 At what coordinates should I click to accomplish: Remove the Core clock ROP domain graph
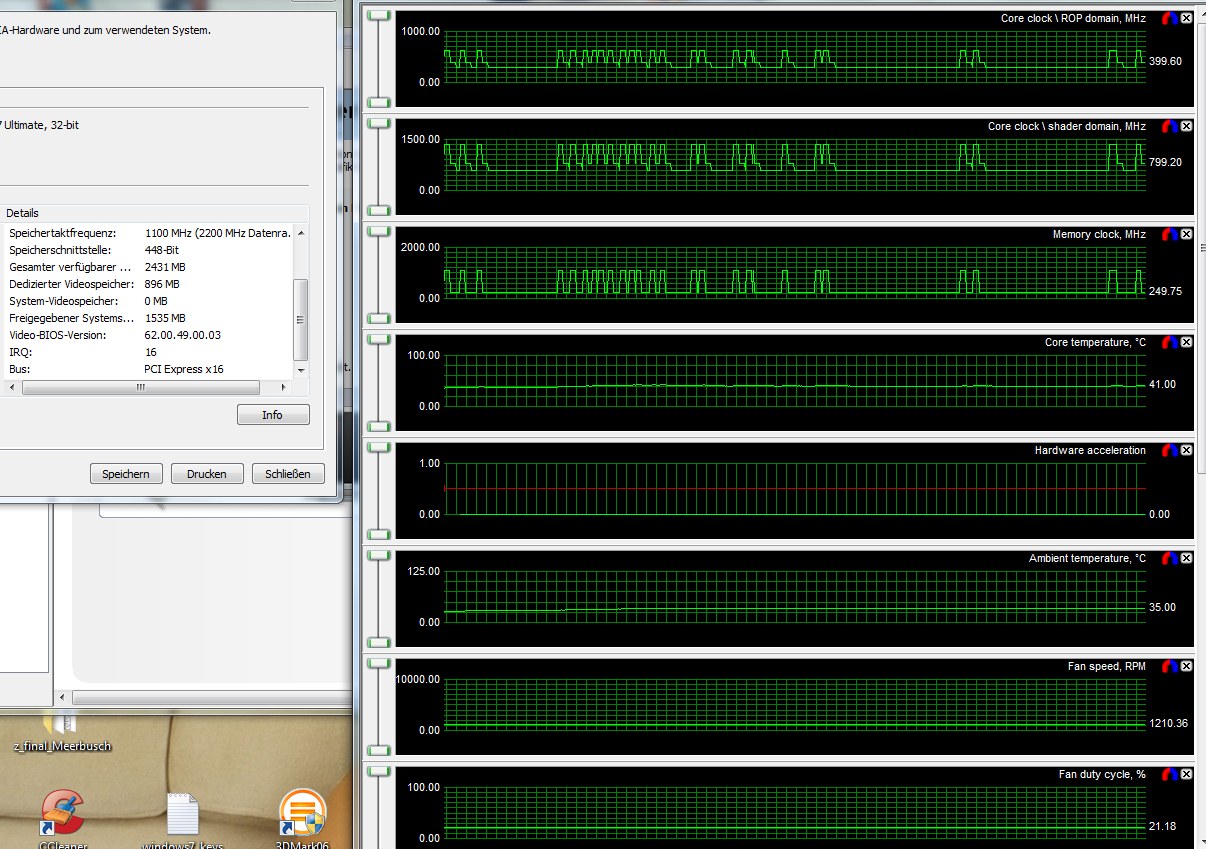pyautogui.click(x=1186, y=18)
